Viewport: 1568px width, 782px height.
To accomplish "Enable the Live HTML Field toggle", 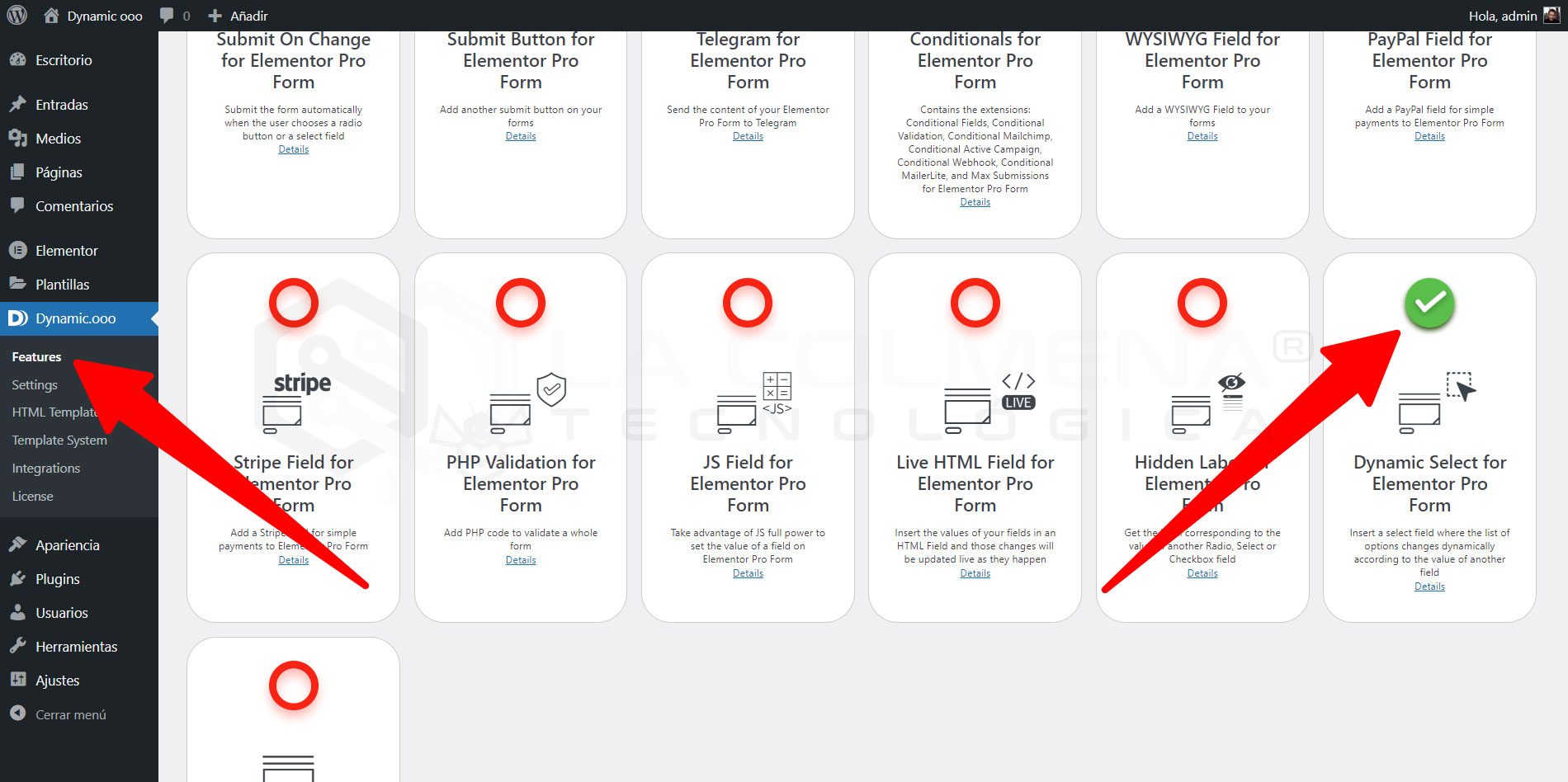I will 975,304.
